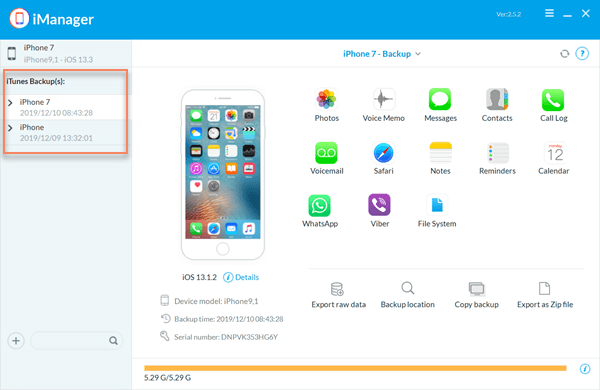Click the Copy backup icon
The image size is (600, 390).
[476, 289]
